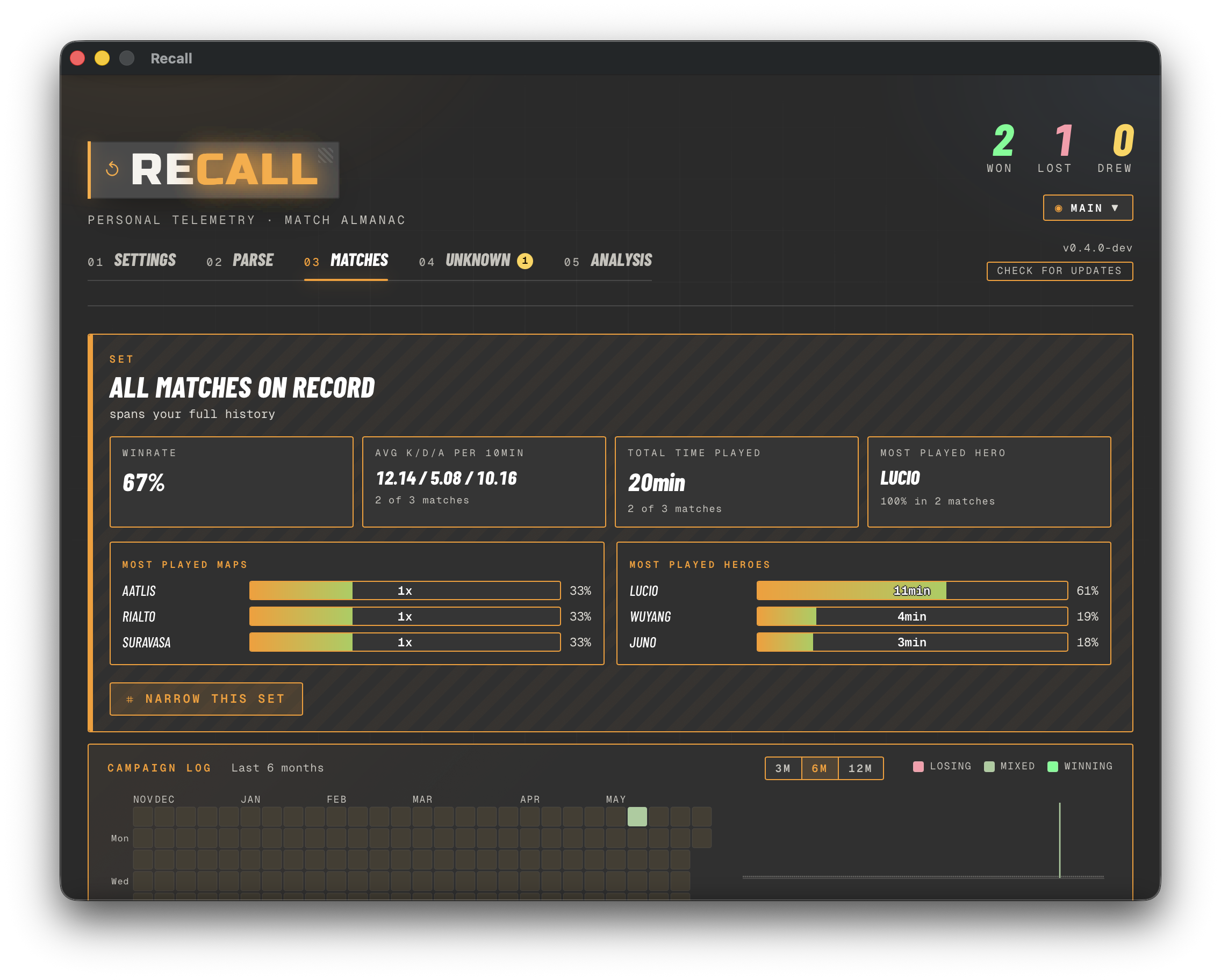Click the Wuyang 4min hero bar
1221x980 pixels.
click(x=912, y=616)
